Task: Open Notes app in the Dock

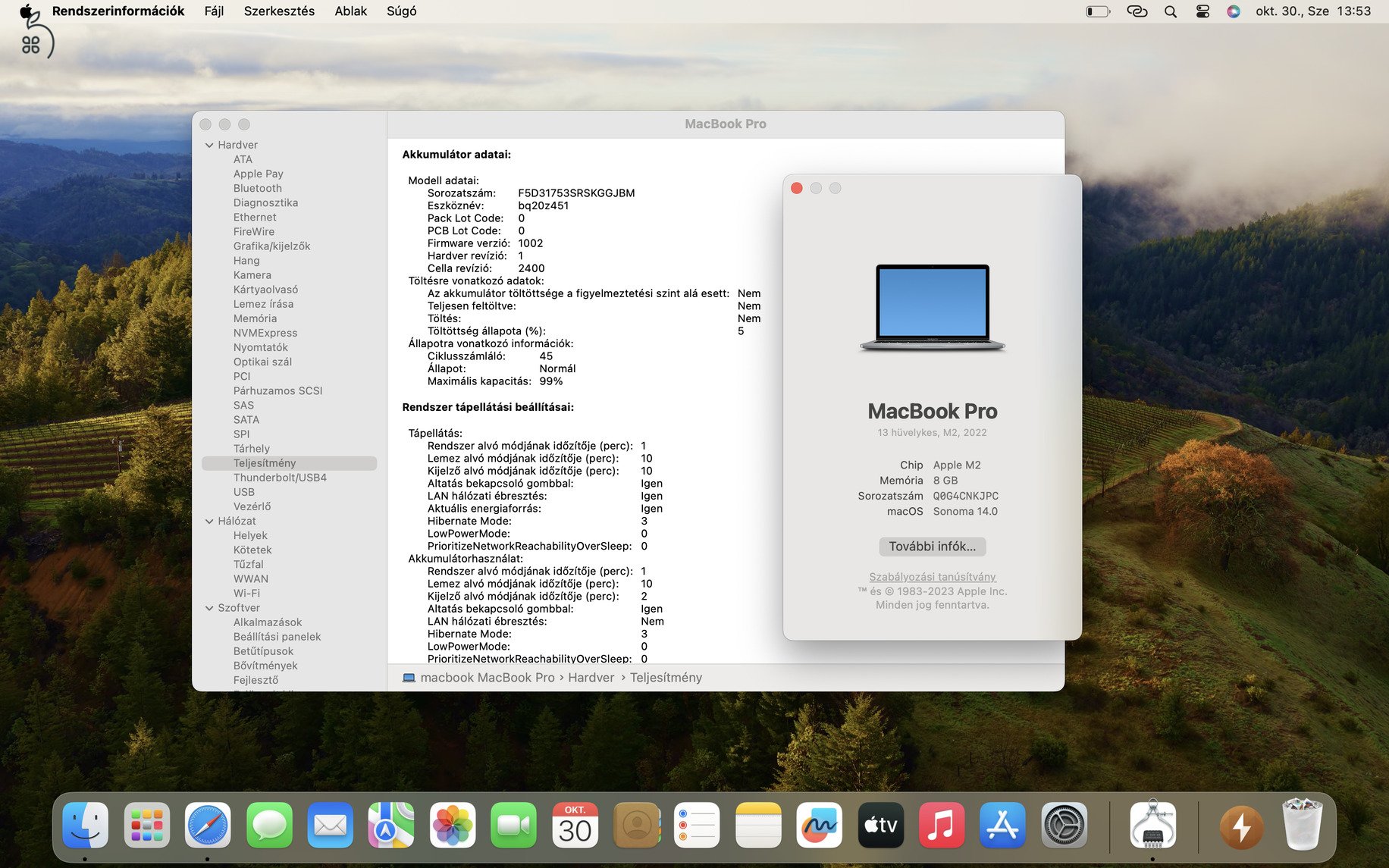Action: pyautogui.click(x=758, y=825)
